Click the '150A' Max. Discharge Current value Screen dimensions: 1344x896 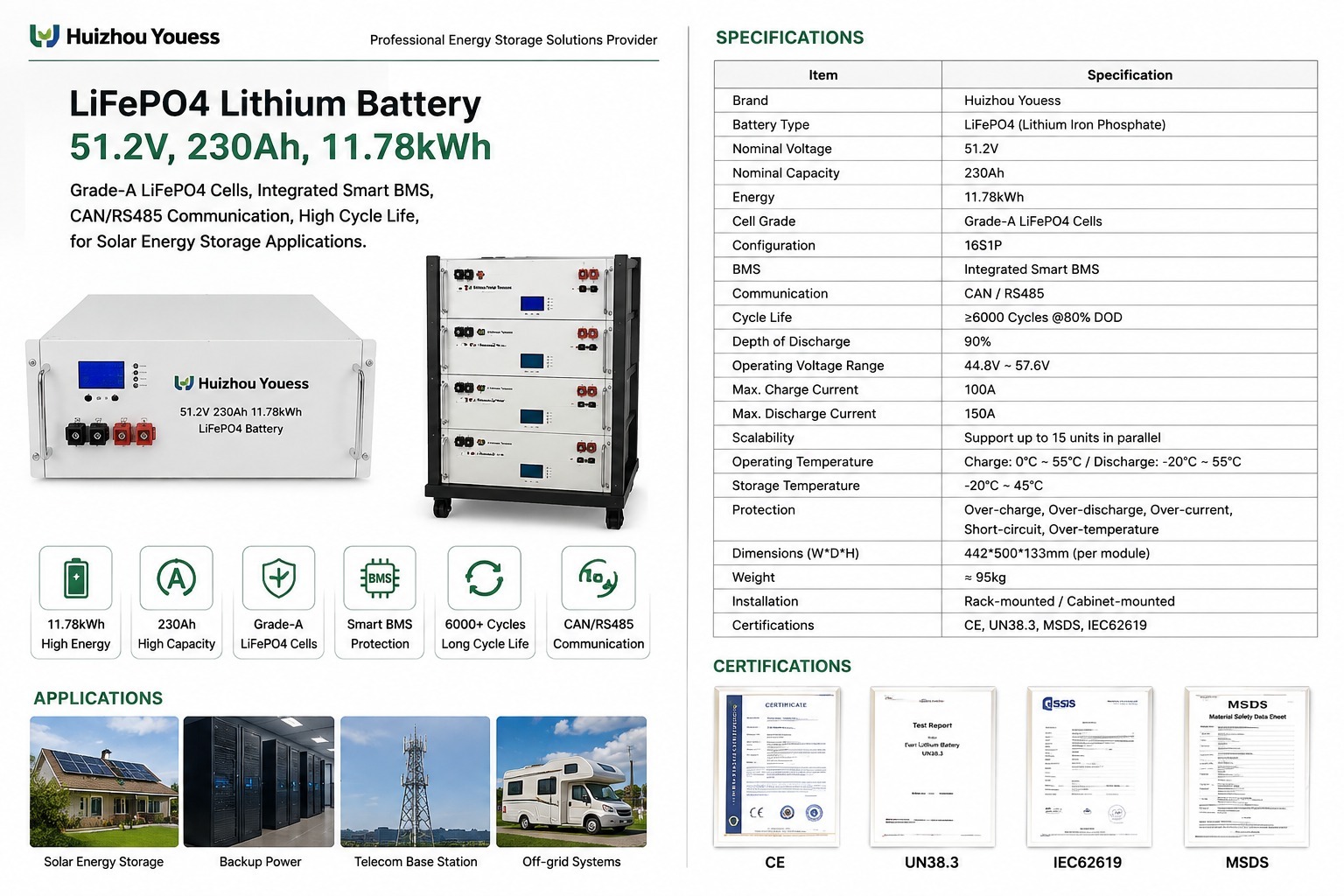click(x=980, y=414)
